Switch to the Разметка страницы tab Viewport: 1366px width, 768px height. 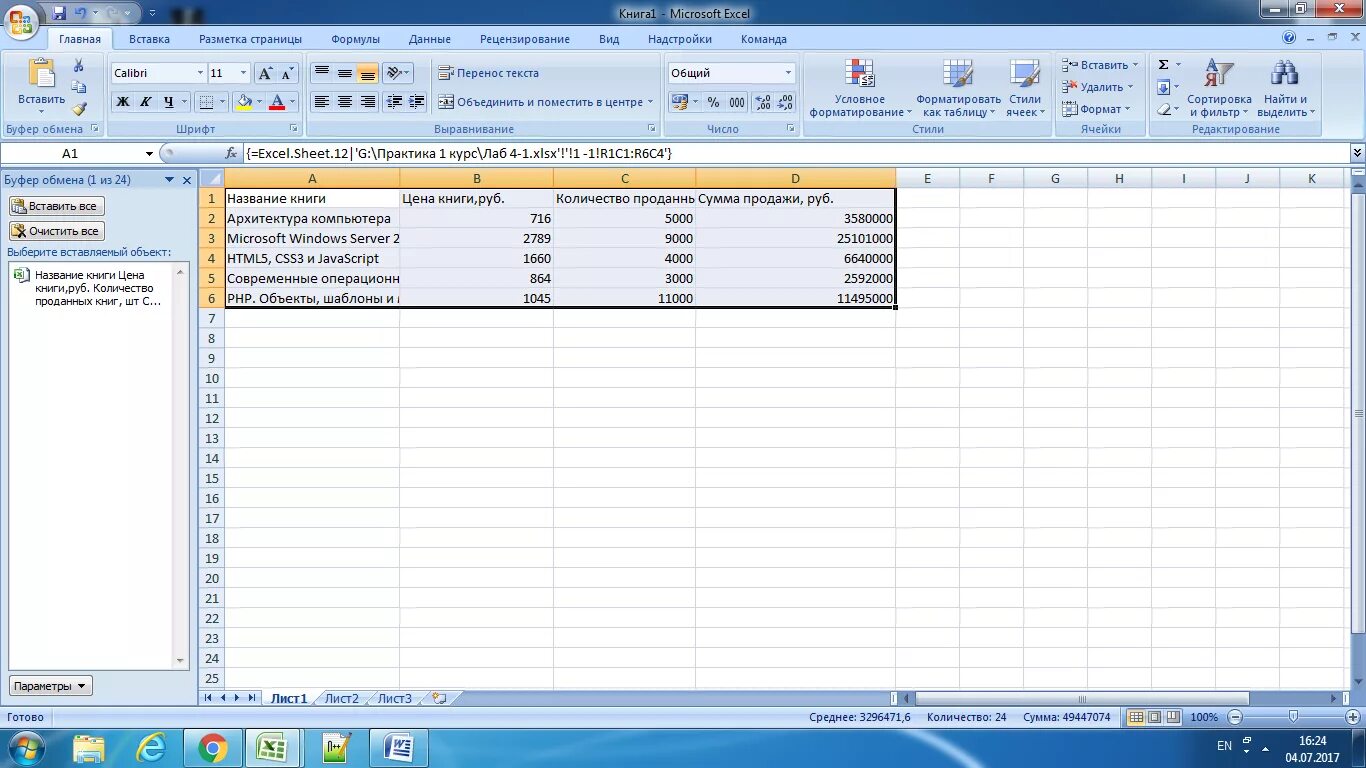point(250,39)
